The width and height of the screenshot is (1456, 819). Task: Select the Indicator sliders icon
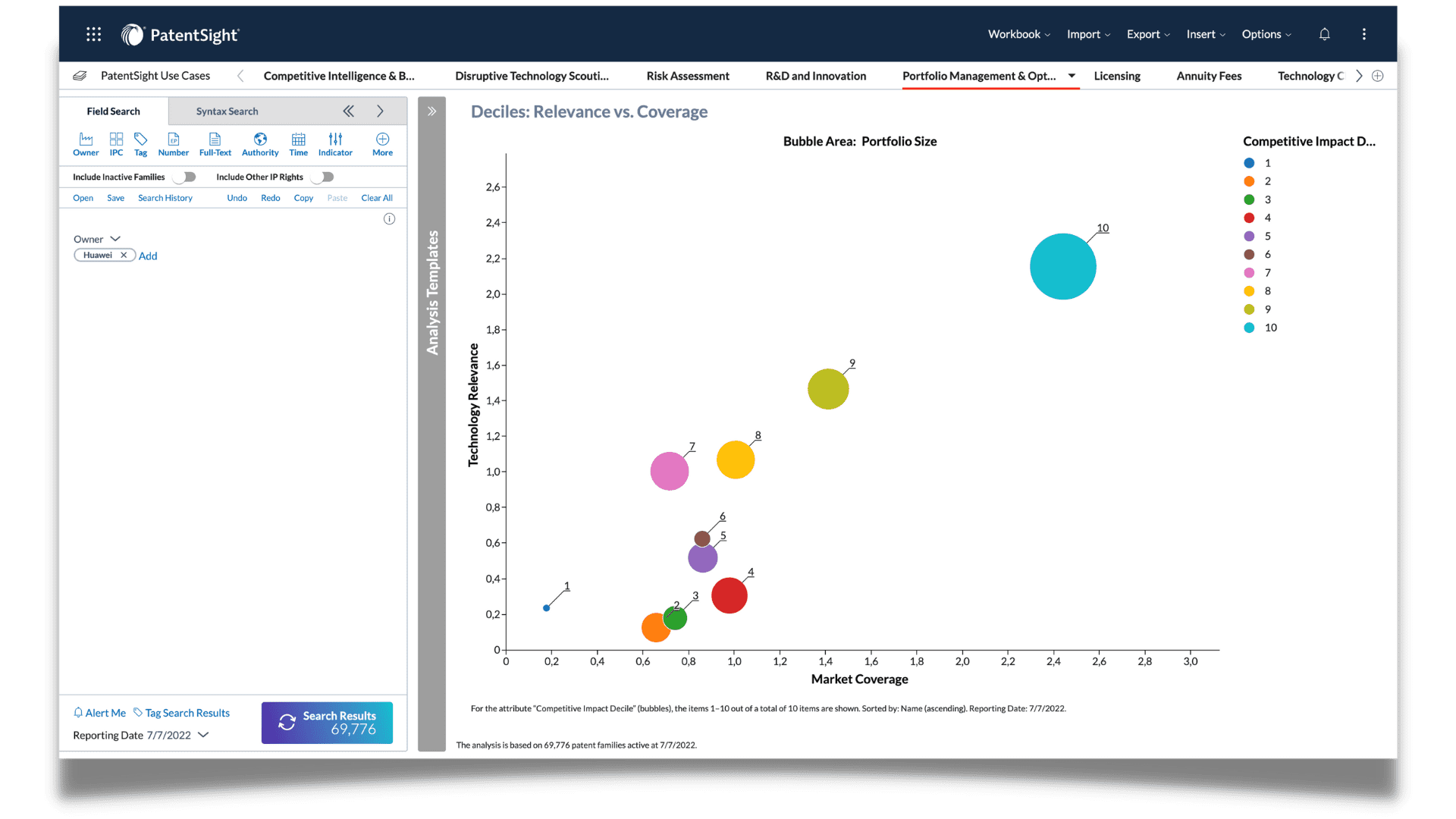coord(335,144)
